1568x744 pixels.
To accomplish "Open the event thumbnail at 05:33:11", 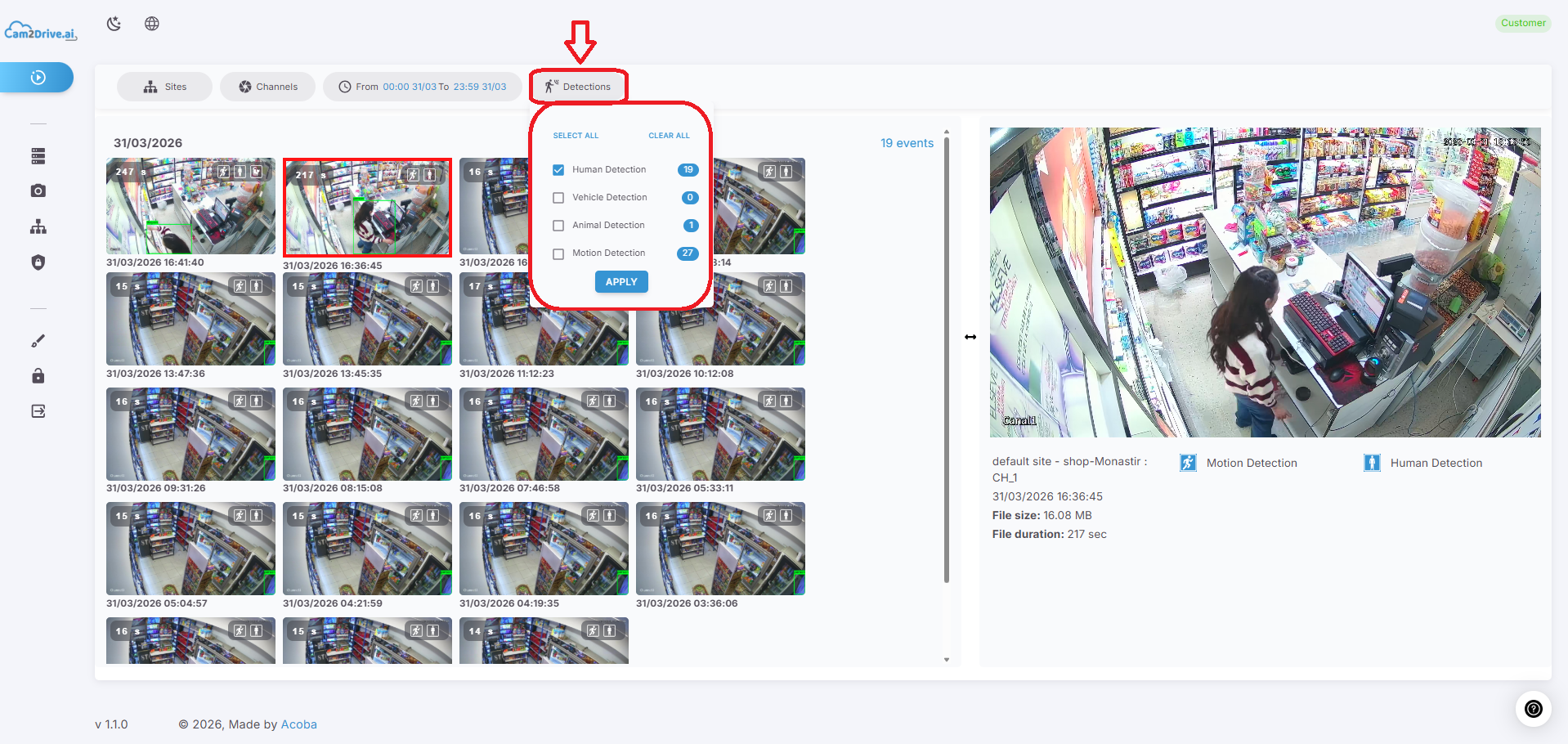I will 720,433.
